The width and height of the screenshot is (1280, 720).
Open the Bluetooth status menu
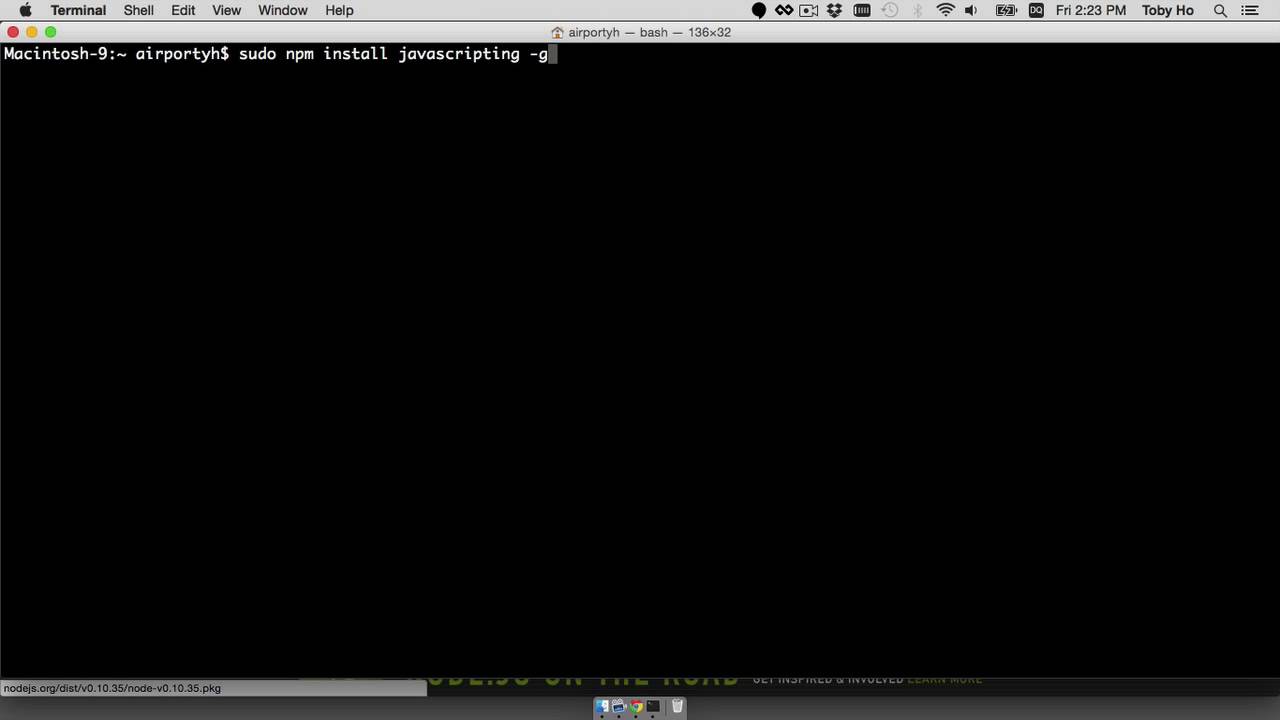coord(918,10)
